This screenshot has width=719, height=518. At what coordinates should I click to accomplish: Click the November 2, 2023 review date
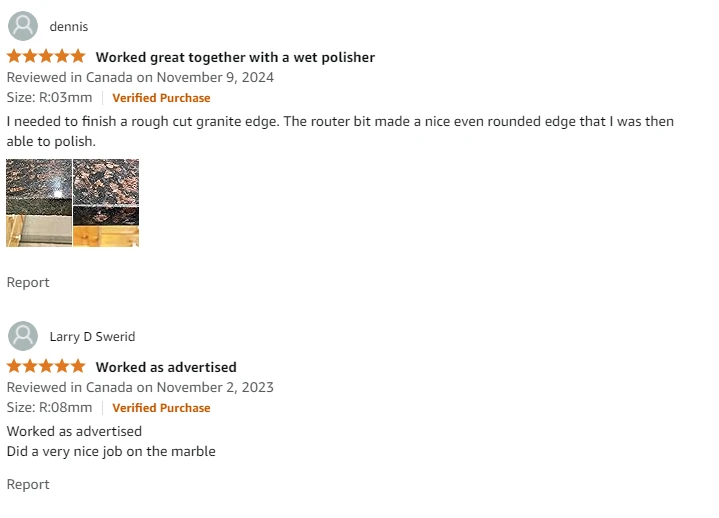[215, 387]
